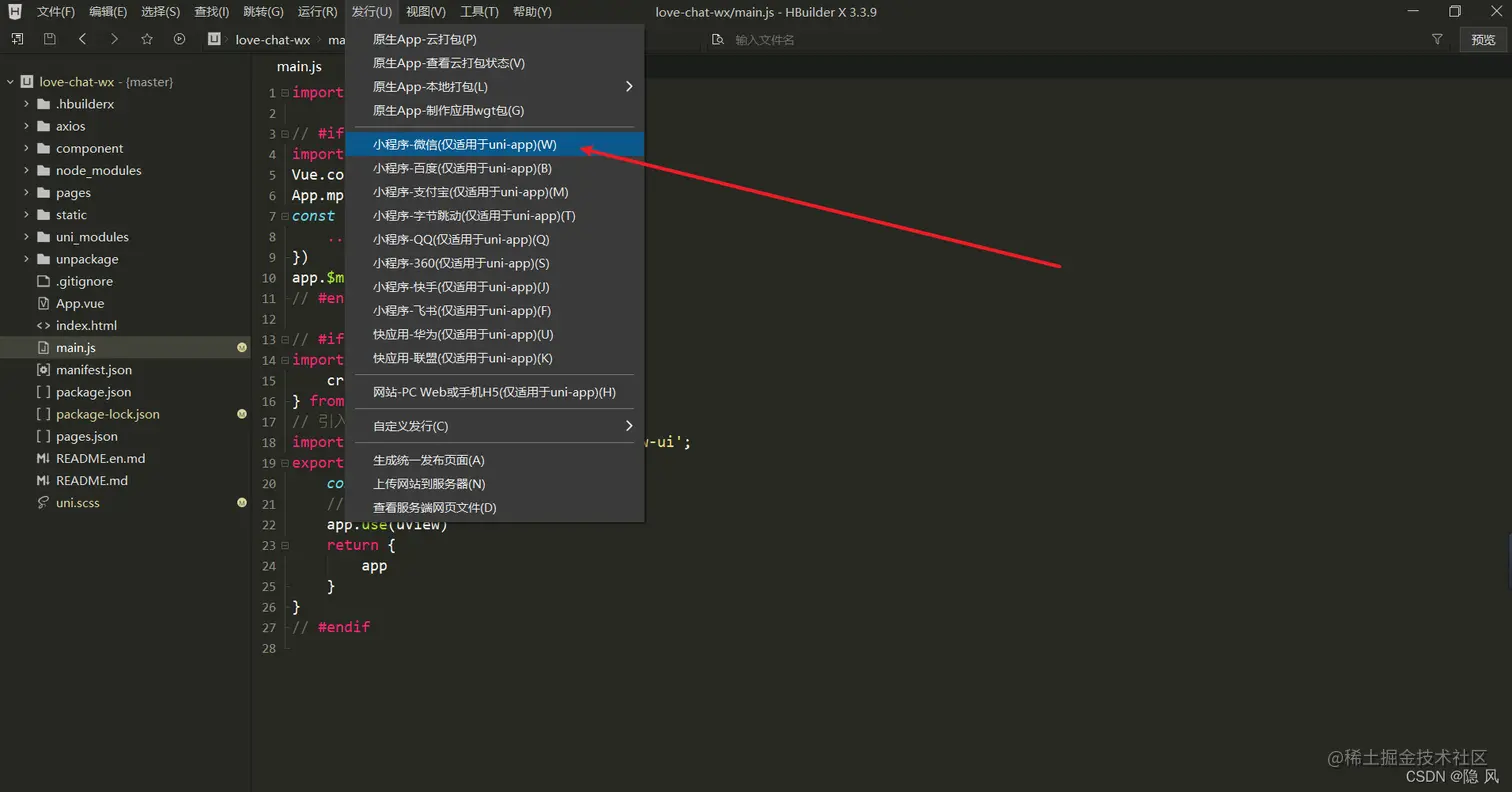
Task: Expand the static folder
Action: click(x=27, y=214)
